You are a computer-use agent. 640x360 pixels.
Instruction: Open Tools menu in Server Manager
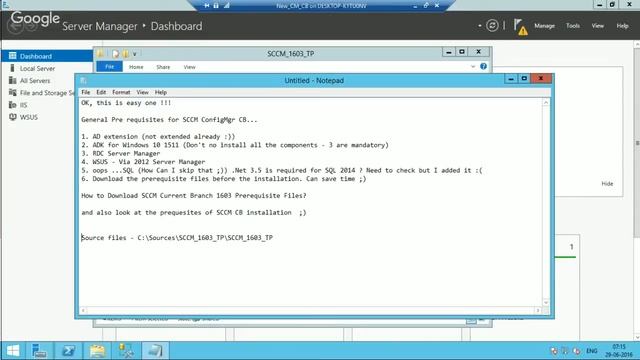[x=573, y=26]
